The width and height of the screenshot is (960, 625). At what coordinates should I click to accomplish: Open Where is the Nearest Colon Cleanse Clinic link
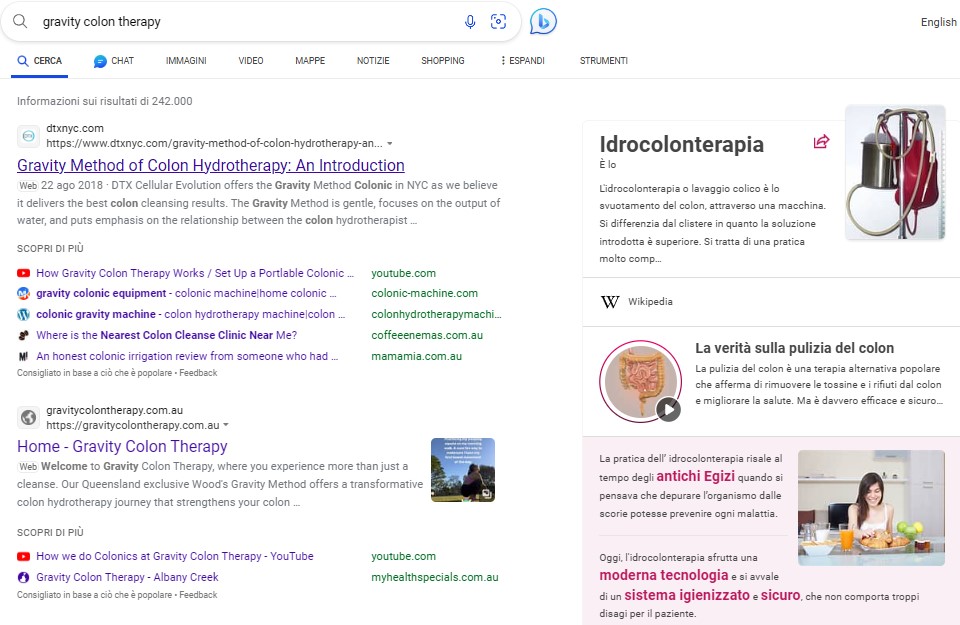pos(167,335)
